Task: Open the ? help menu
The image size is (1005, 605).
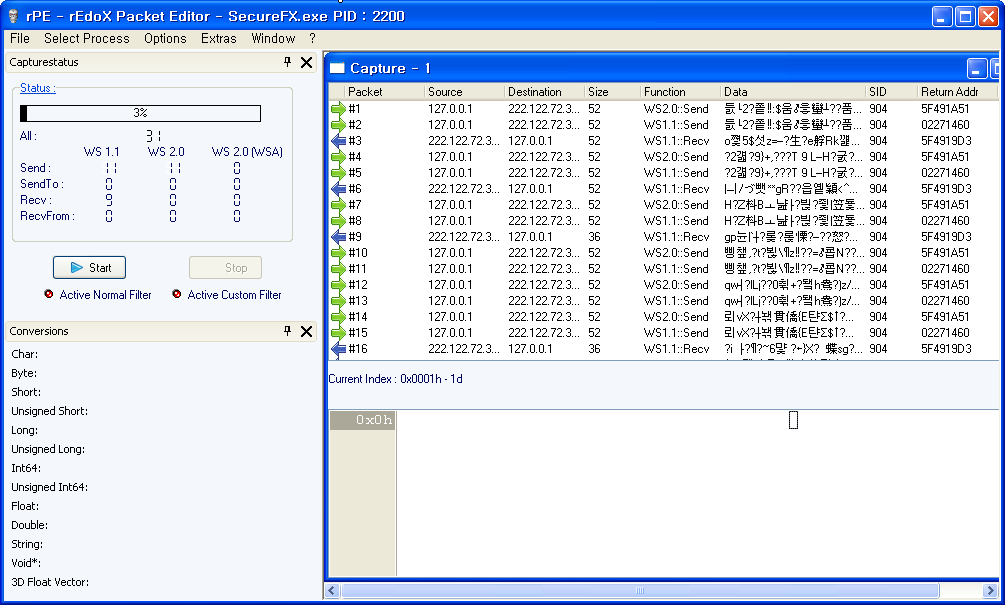Action: (313, 38)
